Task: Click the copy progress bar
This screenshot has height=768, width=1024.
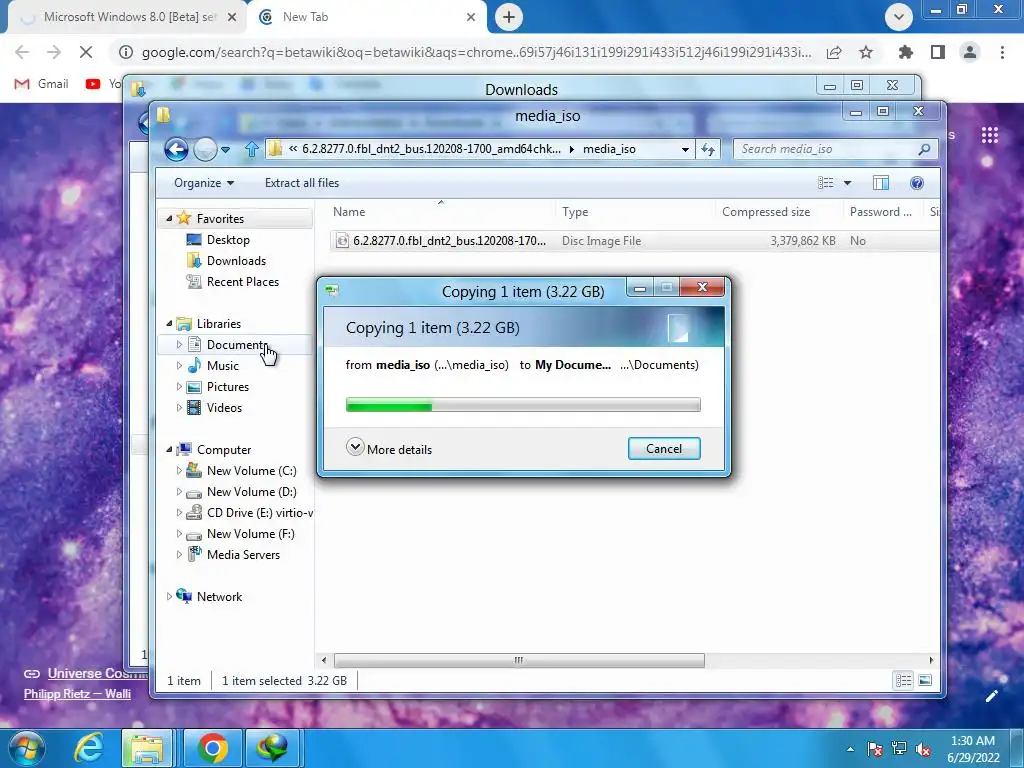Action: (523, 406)
